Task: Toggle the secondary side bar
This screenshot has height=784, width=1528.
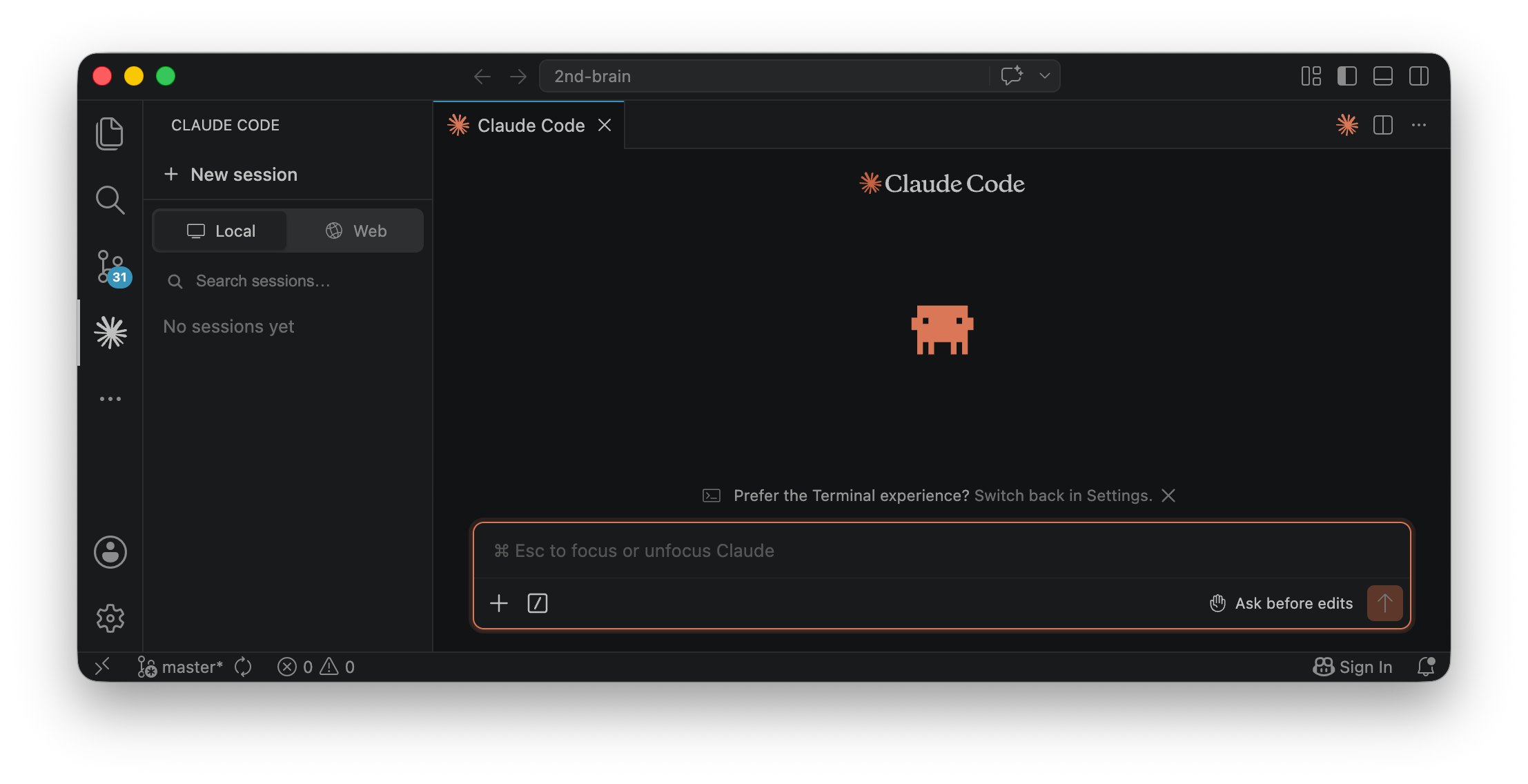Action: click(x=1419, y=76)
